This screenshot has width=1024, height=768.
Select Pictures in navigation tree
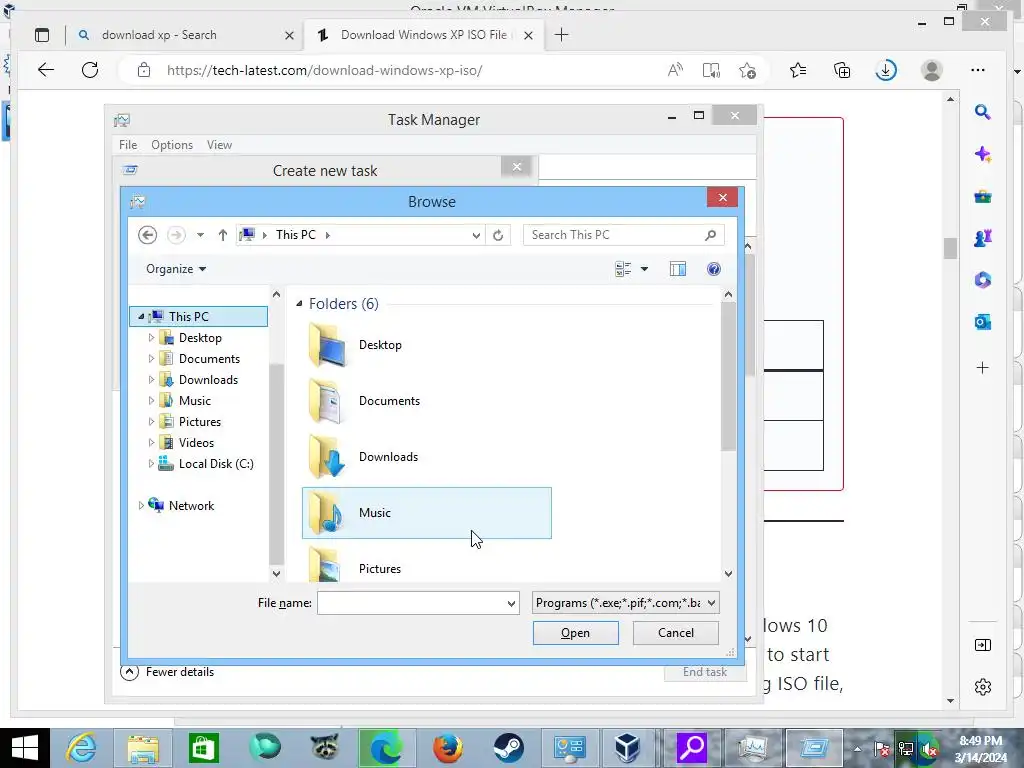point(200,422)
